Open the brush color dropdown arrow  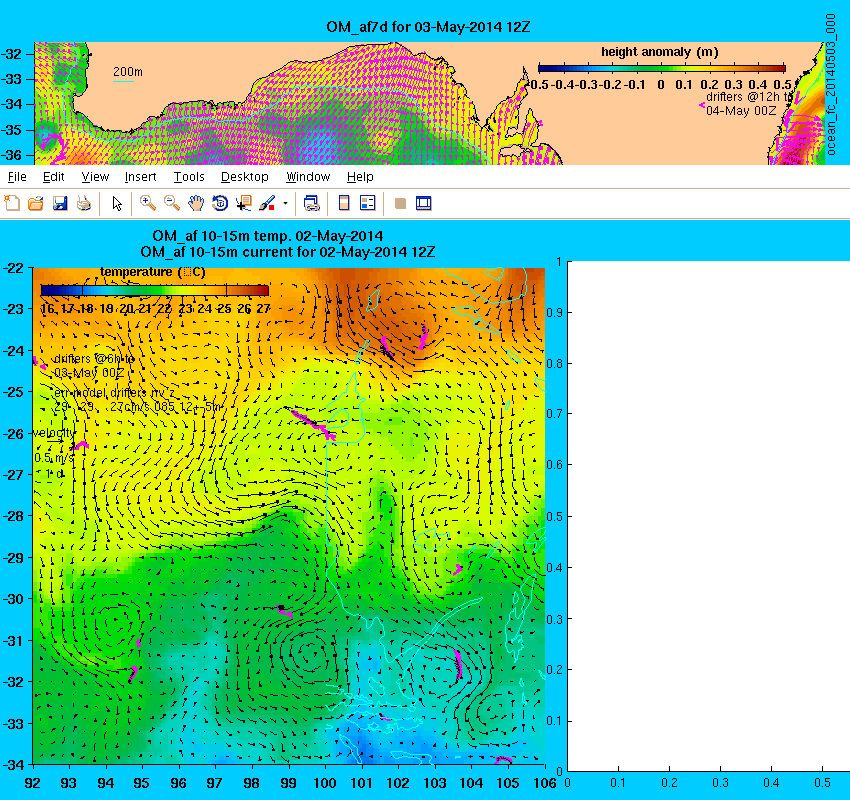pyautogui.click(x=285, y=204)
